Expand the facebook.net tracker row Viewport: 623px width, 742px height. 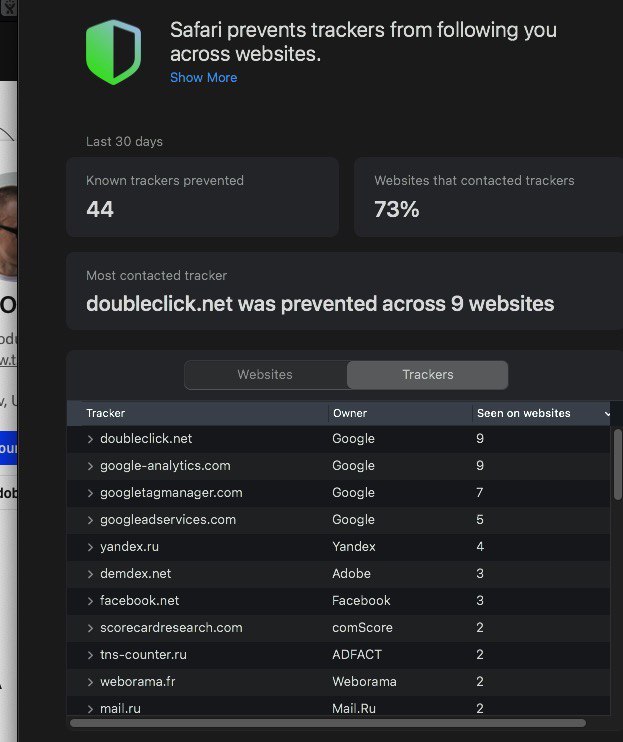pos(90,601)
